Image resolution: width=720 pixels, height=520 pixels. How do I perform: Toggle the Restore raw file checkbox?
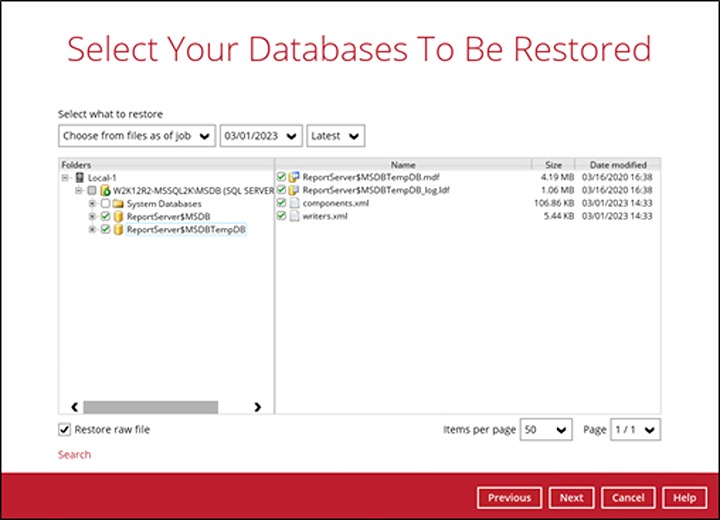pyautogui.click(x=65, y=429)
